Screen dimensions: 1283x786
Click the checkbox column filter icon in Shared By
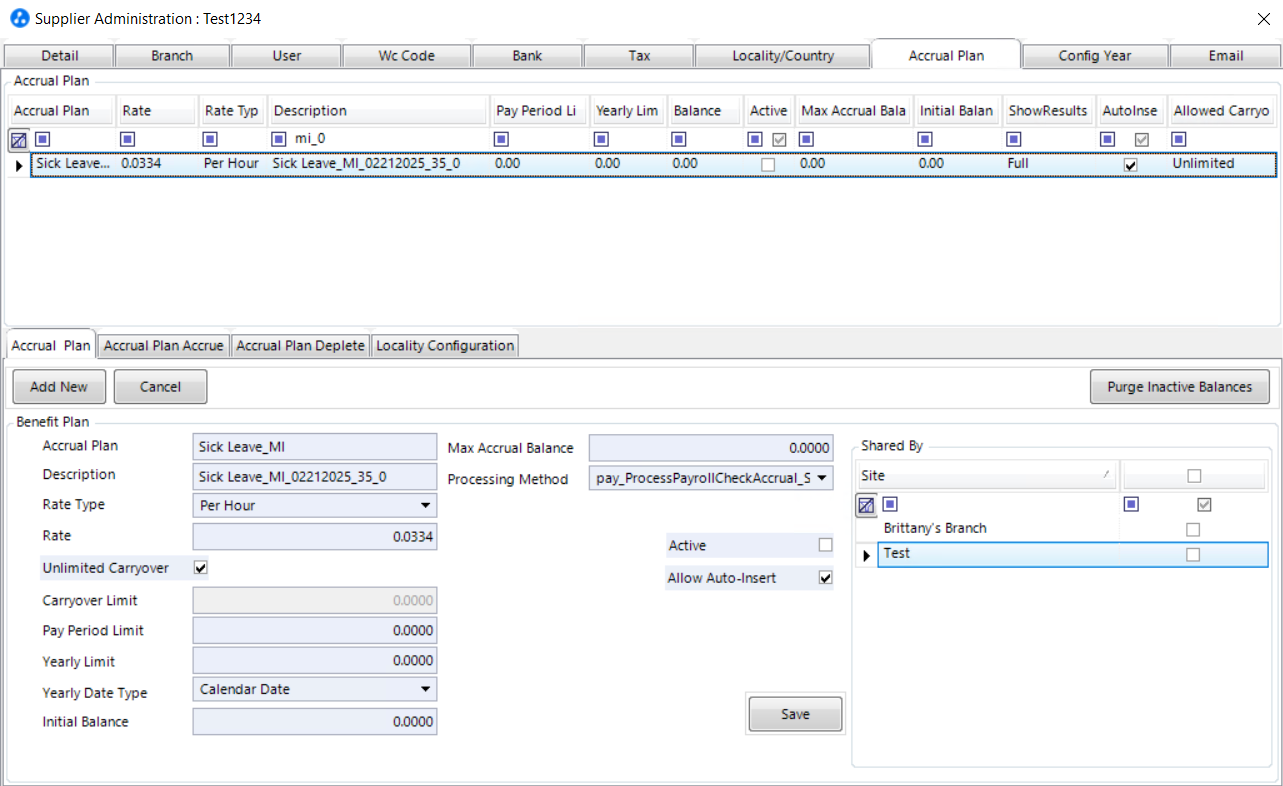coord(1131,504)
